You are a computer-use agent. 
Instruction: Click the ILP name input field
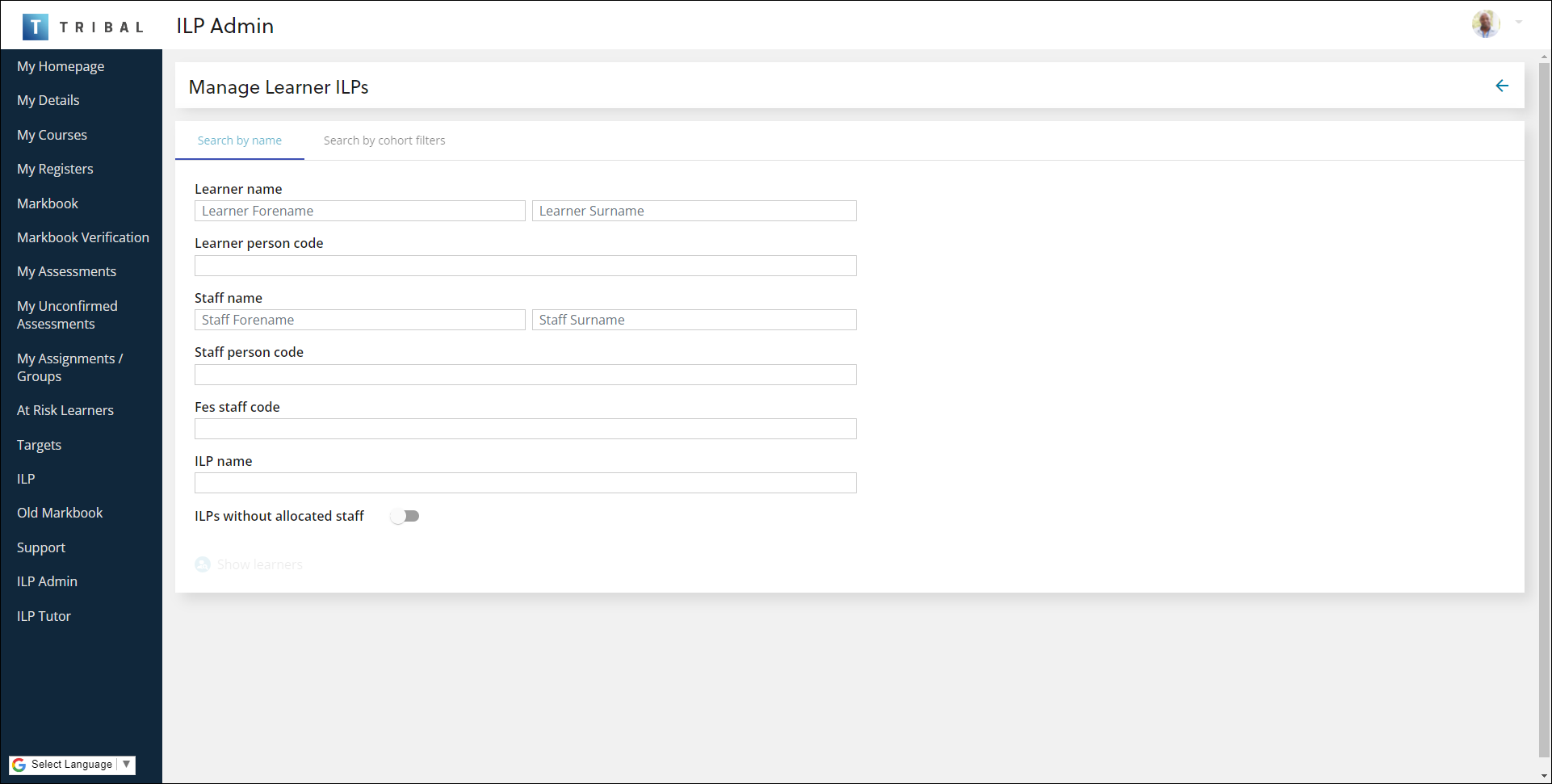(x=525, y=483)
